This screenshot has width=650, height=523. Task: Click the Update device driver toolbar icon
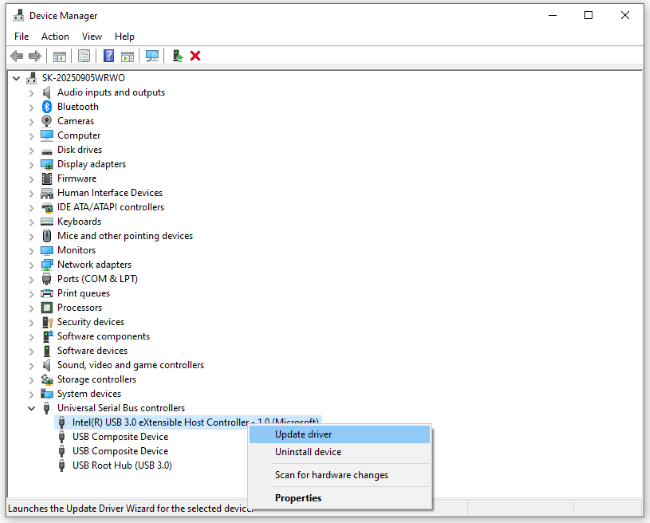(x=177, y=56)
